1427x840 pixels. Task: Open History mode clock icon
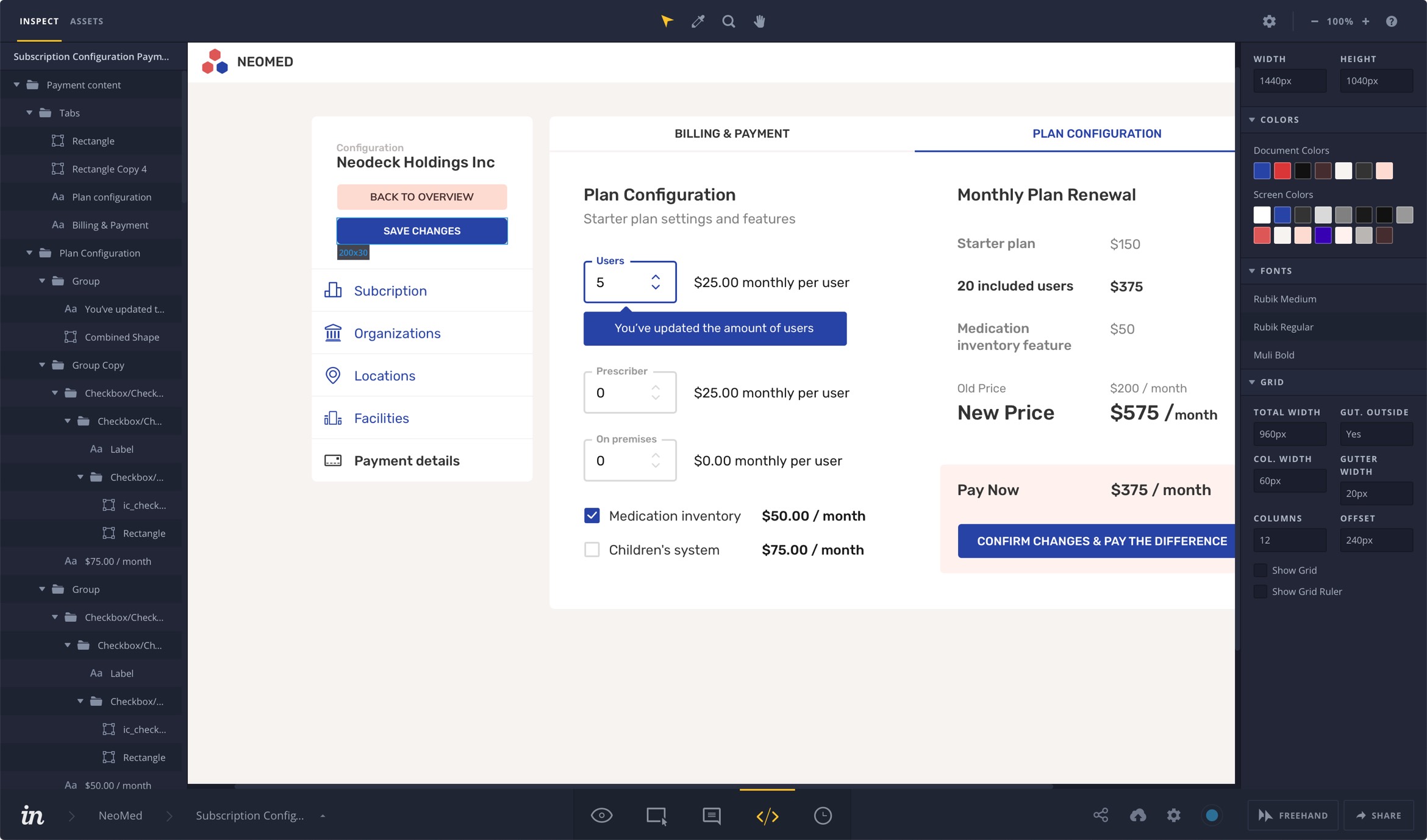click(x=823, y=815)
